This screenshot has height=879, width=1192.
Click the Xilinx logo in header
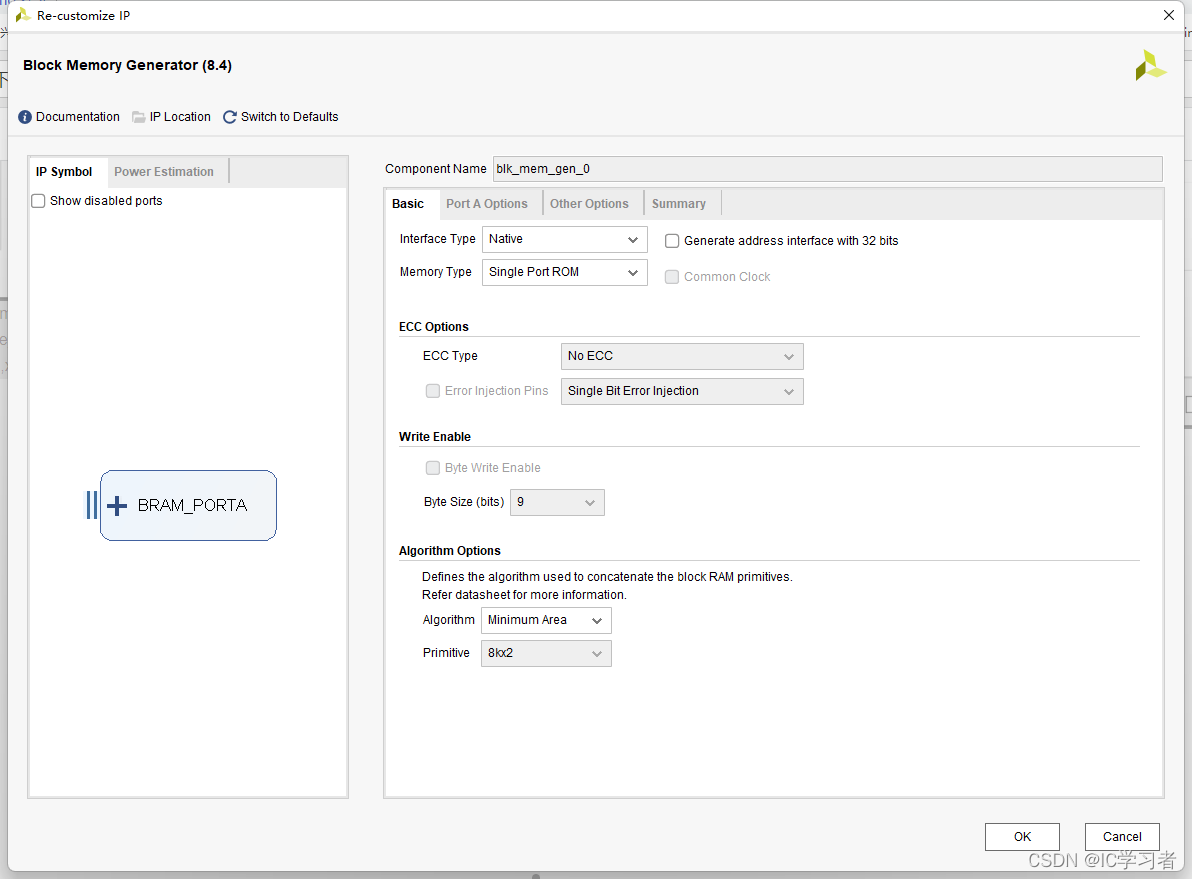click(1150, 65)
